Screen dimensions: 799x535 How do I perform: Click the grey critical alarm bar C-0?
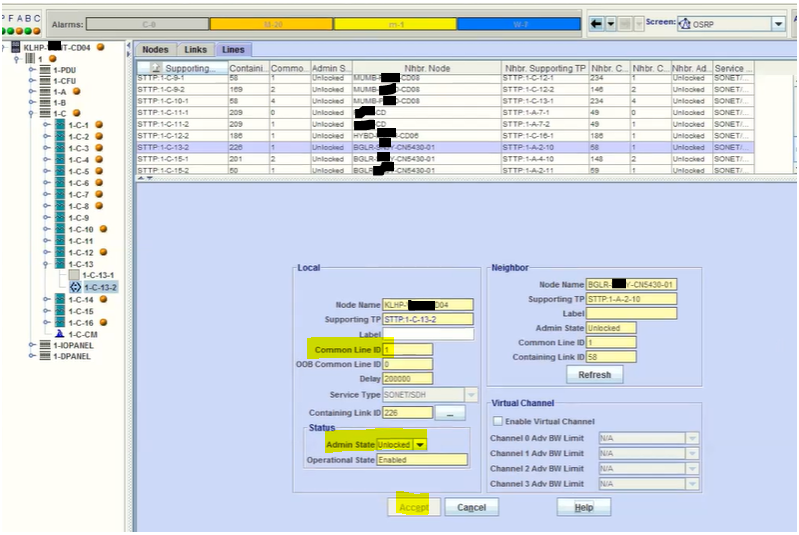coord(148,24)
